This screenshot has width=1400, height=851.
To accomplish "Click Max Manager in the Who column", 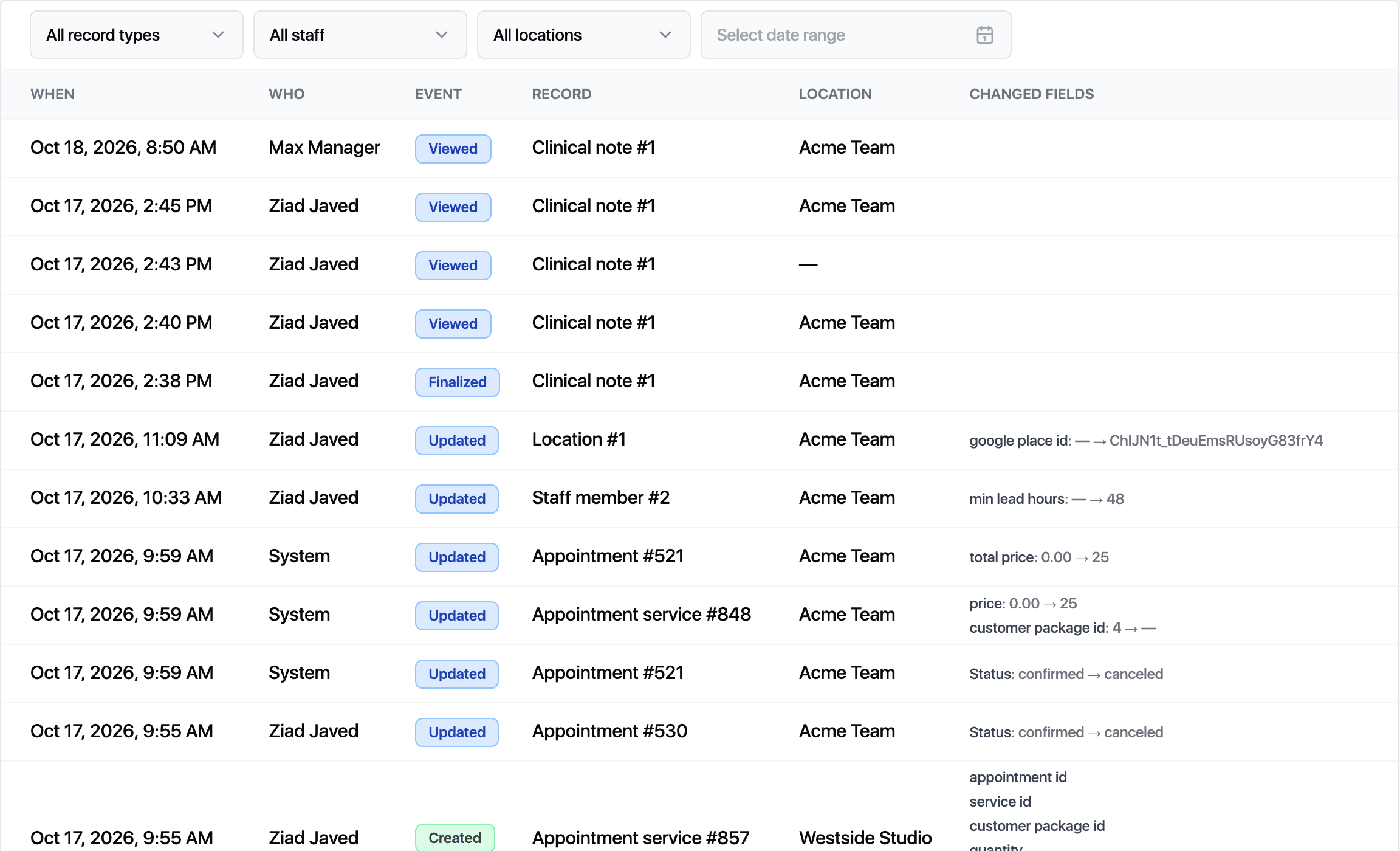I will pyautogui.click(x=324, y=148).
